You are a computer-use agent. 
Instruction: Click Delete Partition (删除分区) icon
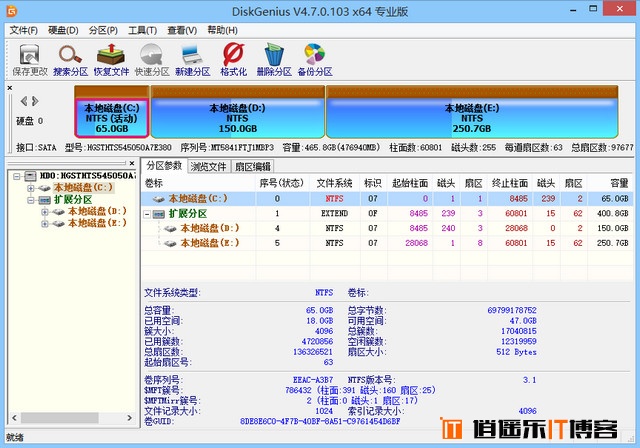274,60
